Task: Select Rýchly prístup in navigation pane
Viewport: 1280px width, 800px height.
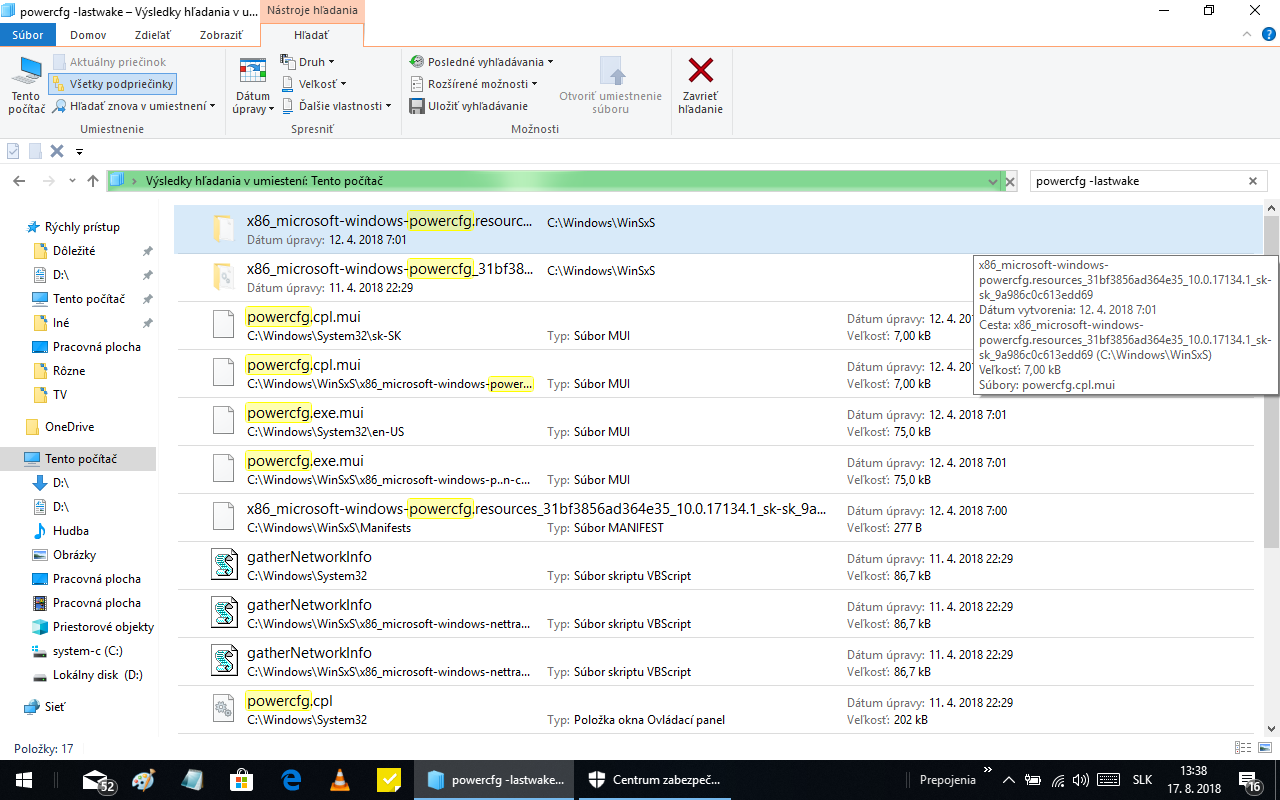Action: click(82, 227)
